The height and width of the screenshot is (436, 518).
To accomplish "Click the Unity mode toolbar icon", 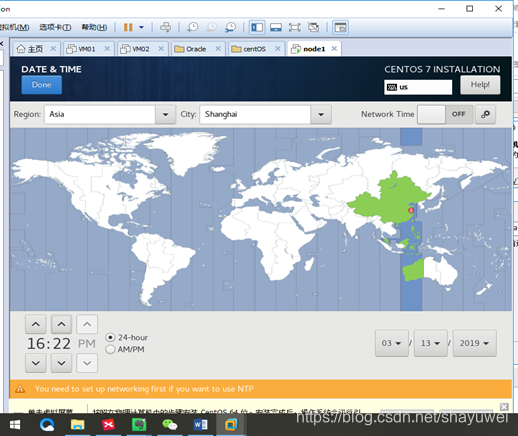I will point(314,27).
